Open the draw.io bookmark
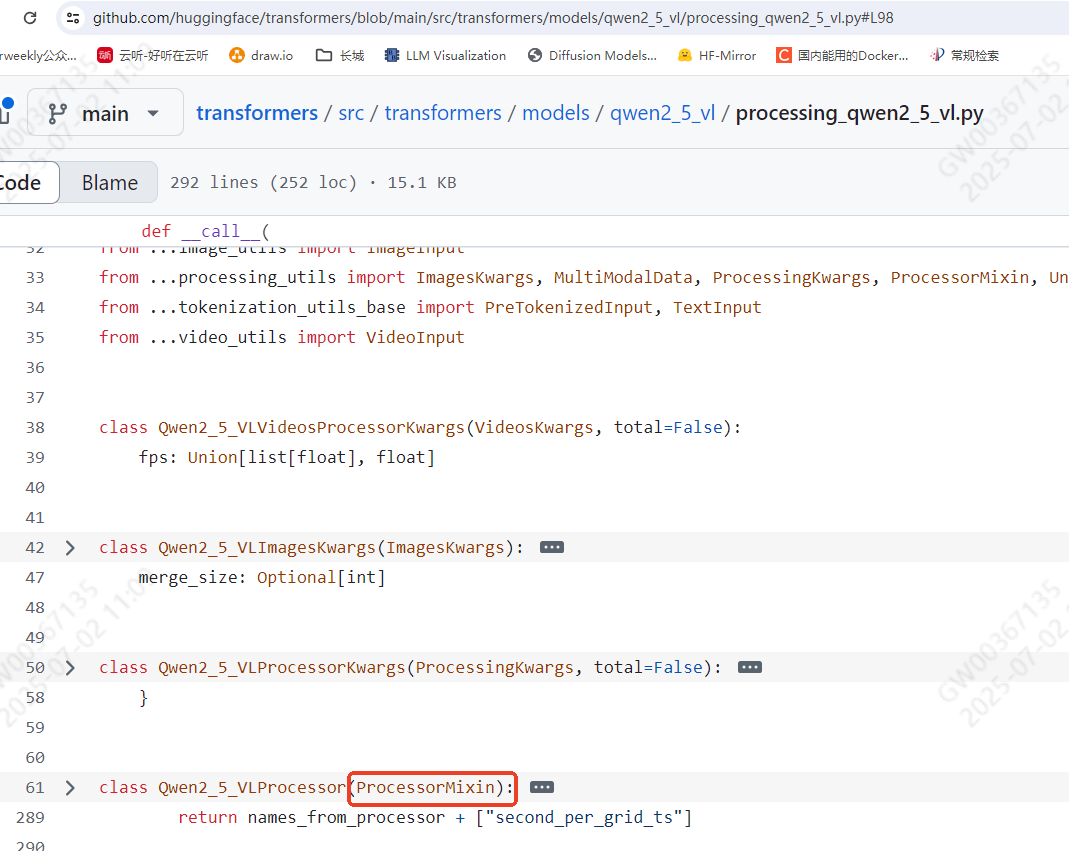 (261, 55)
